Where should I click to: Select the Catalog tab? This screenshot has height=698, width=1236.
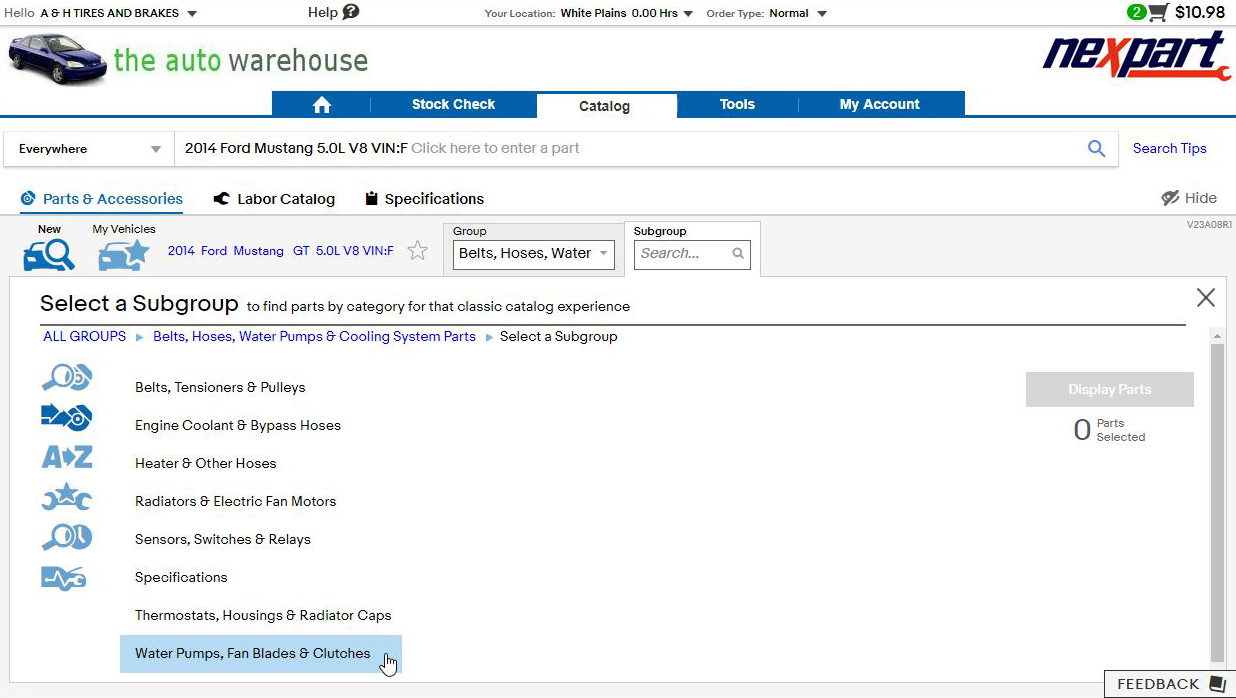tap(605, 106)
